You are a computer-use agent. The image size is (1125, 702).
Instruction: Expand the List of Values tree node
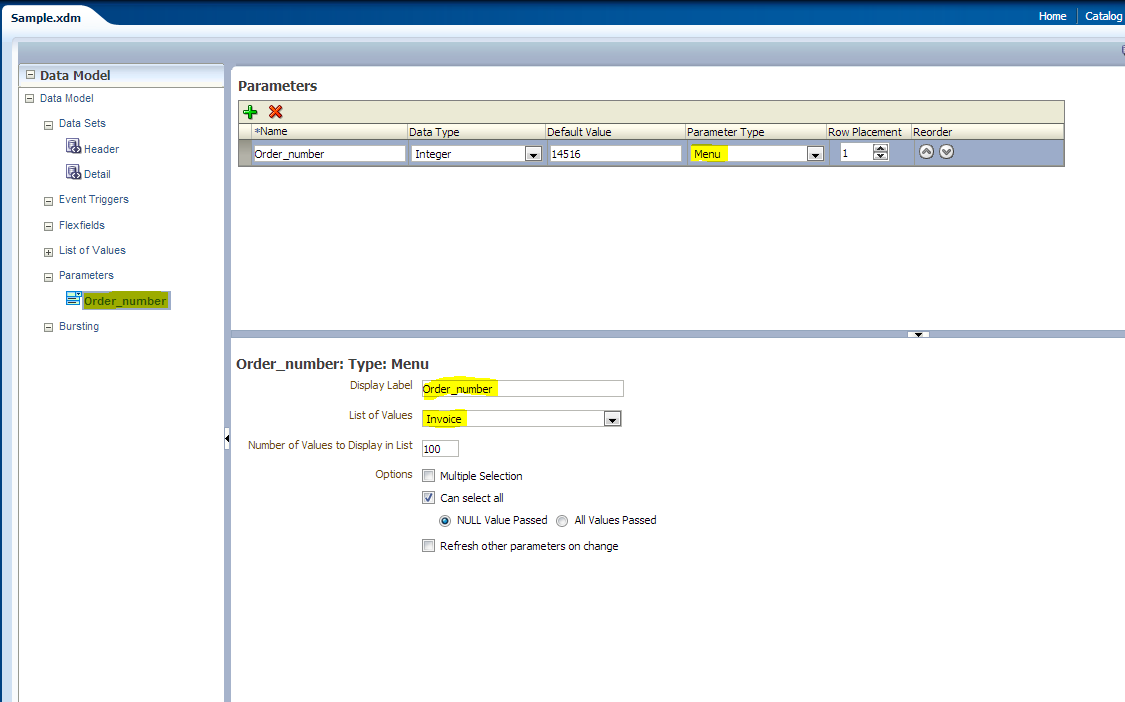click(48, 250)
